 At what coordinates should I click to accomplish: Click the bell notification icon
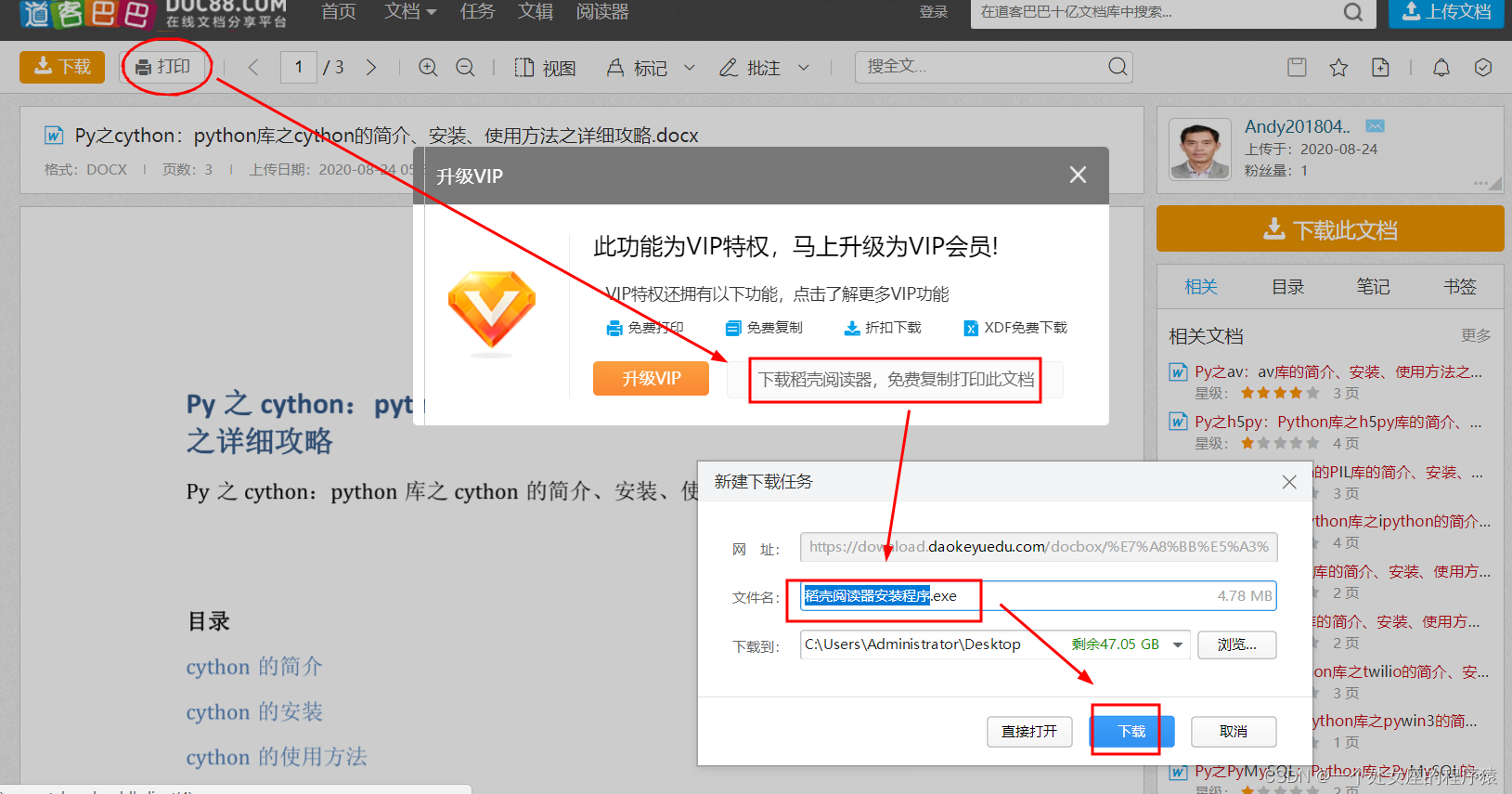1441,67
